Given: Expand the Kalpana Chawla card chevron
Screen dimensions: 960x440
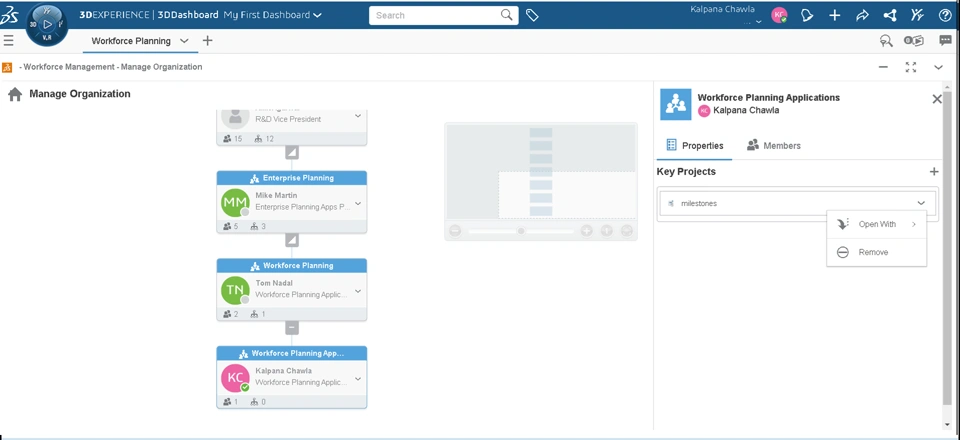Looking at the screenshot, I should (358, 378).
